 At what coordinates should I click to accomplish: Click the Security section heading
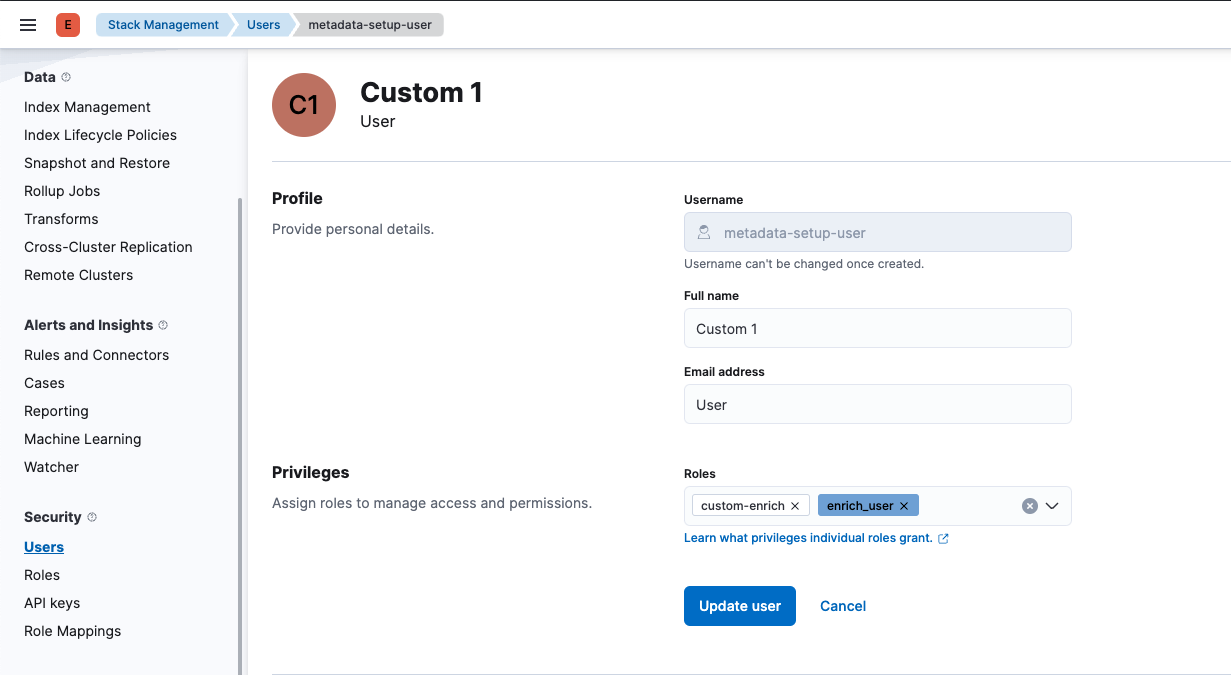coord(53,517)
